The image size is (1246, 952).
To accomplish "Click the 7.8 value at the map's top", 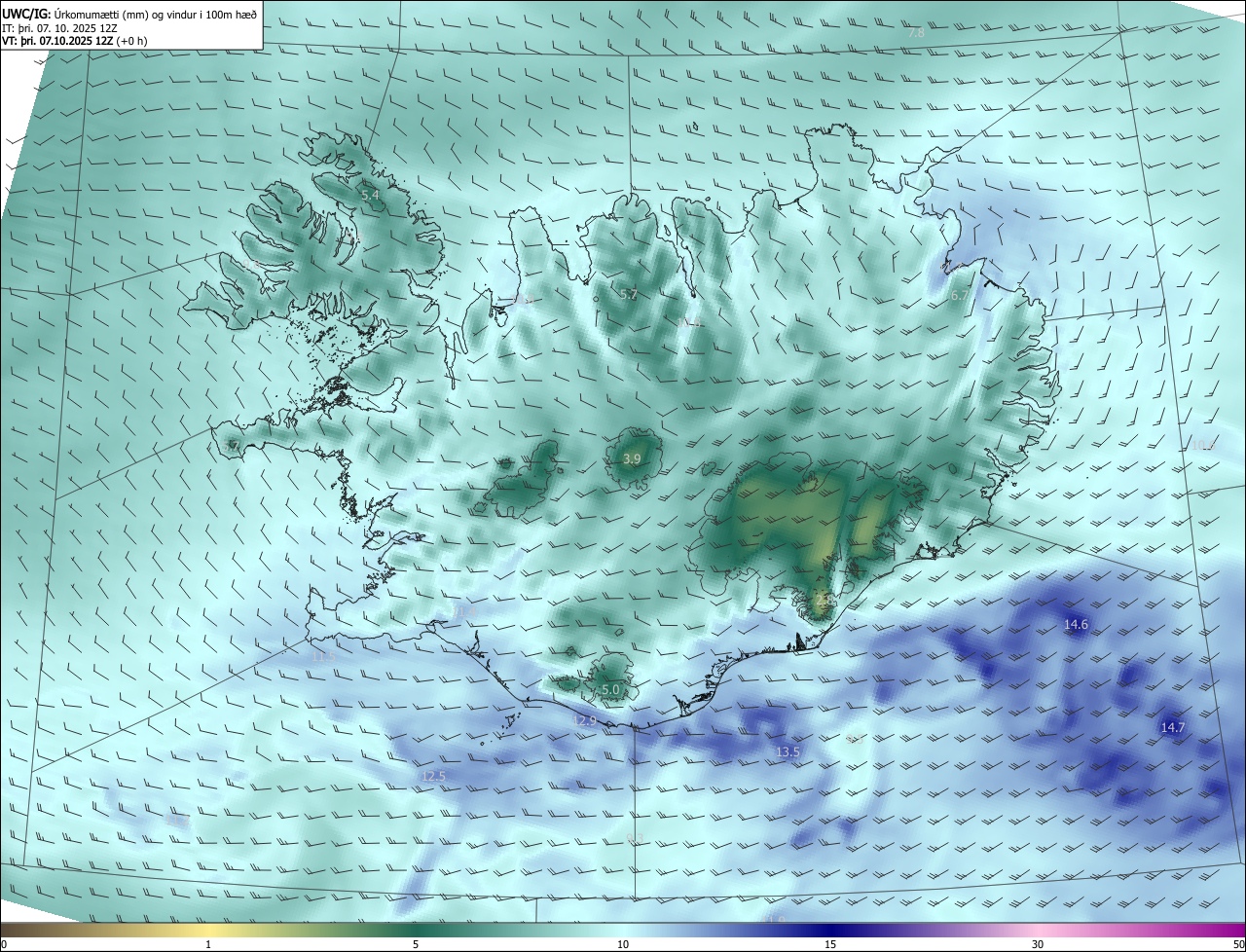I will (916, 33).
